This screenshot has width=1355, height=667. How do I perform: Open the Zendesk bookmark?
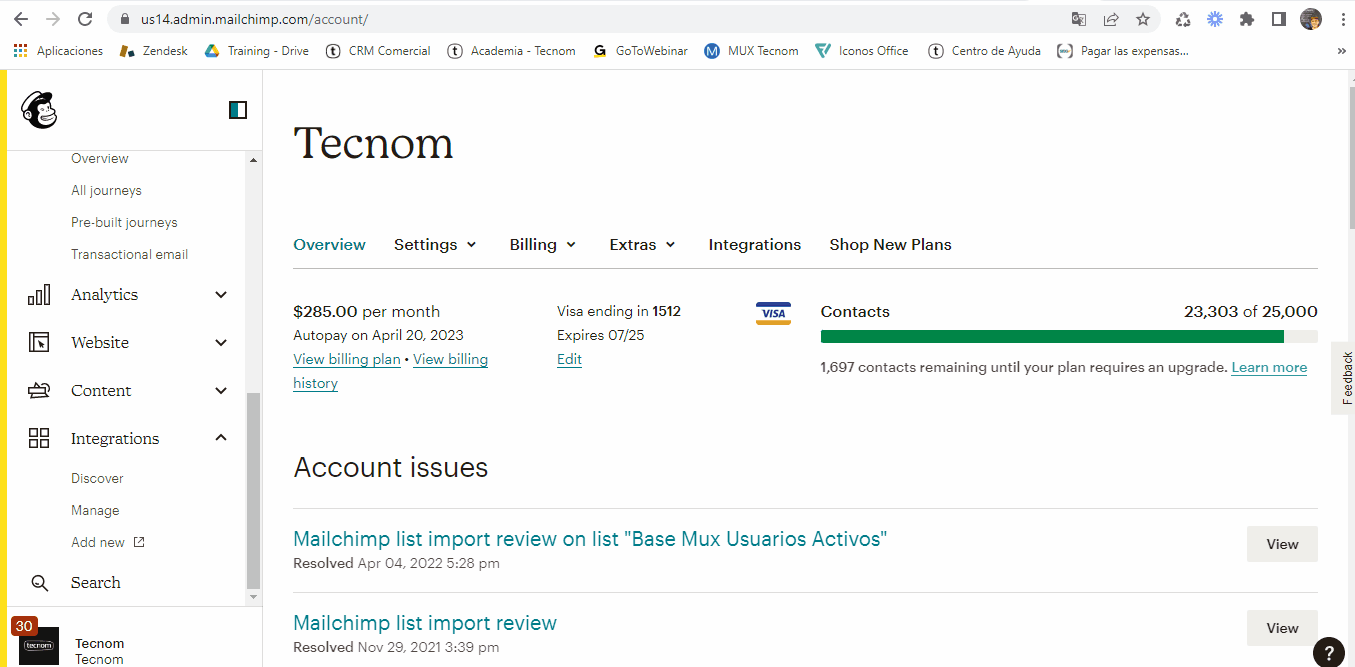[x=153, y=50]
